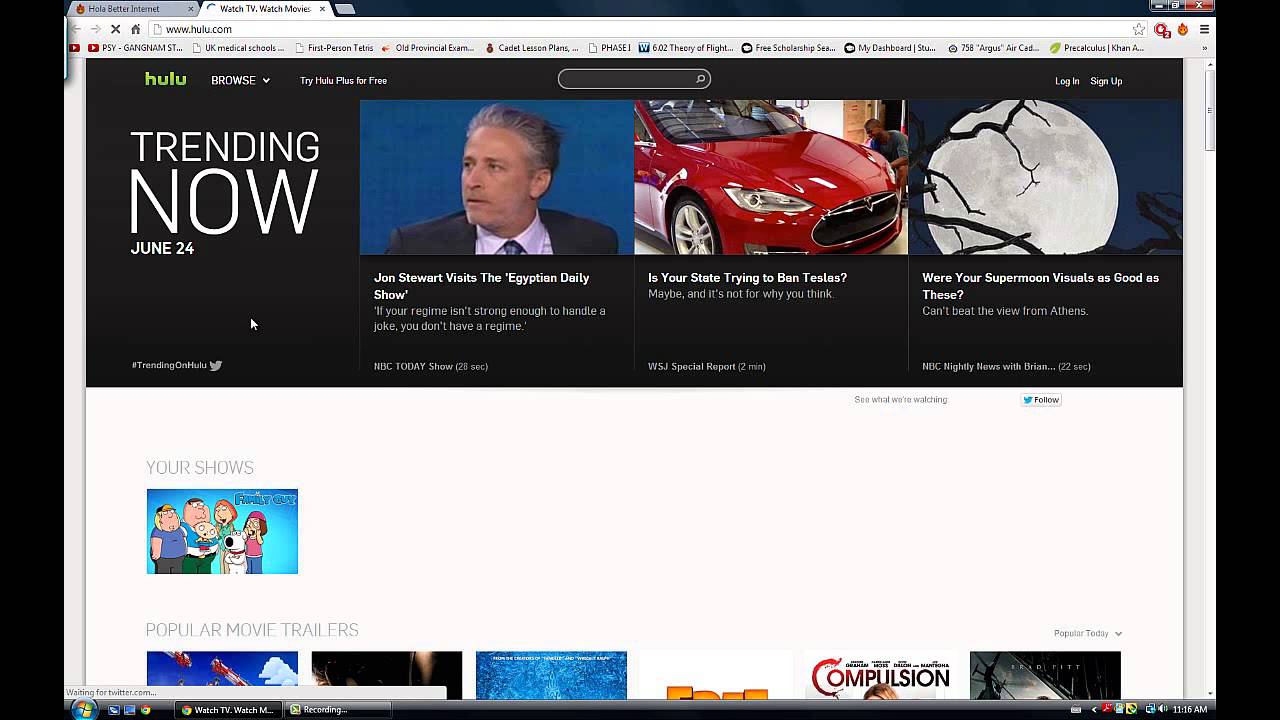
Task: Open a new browser tab
Action: coord(345,9)
